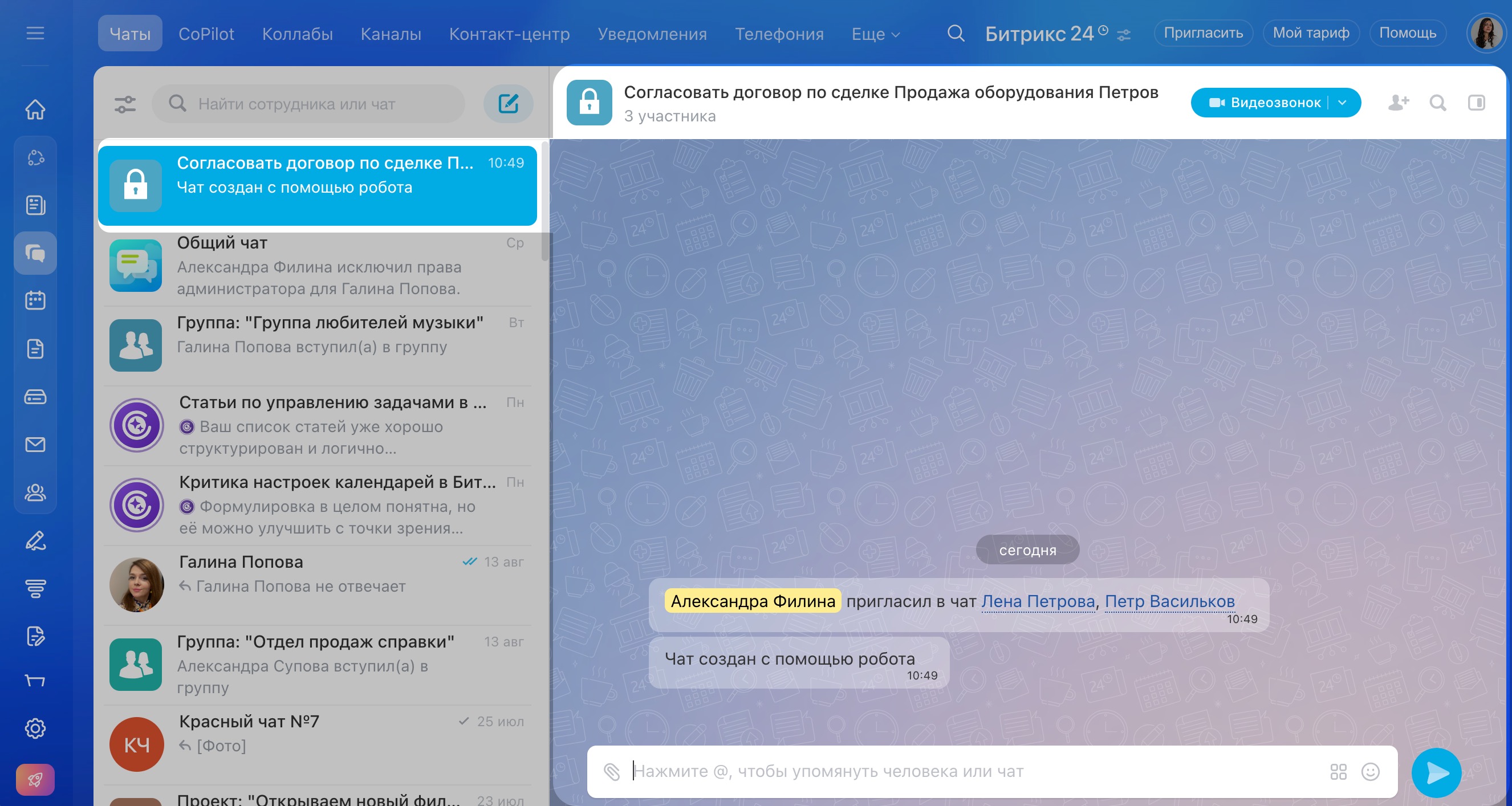Viewport: 1512px width, 806px height.
Task: Open Группа любителей музыки chat
Action: point(318,345)
